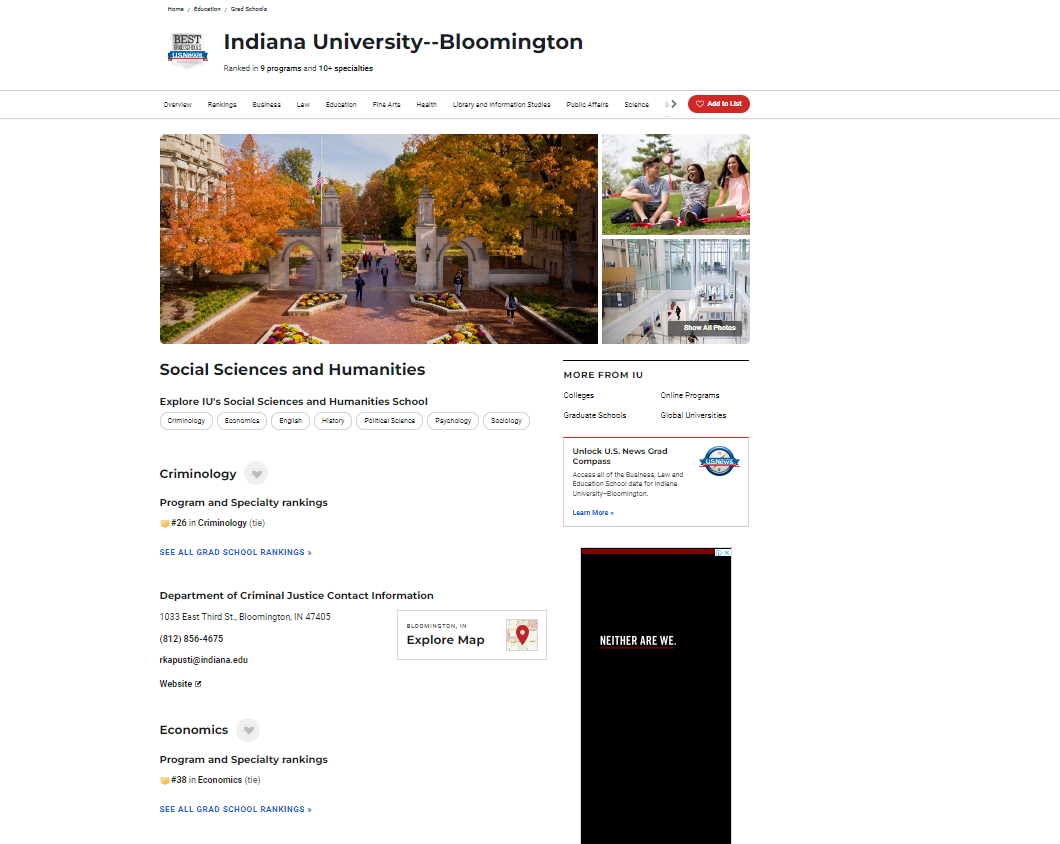1060x844 pixels.
Task: Close the advertisement via AdChoices X
Action: tap(727, 553)
